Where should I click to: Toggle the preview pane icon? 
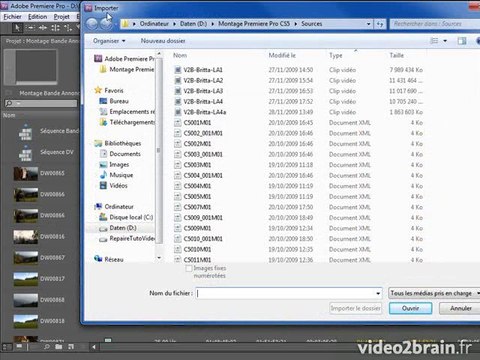click(x=462, y=41)
